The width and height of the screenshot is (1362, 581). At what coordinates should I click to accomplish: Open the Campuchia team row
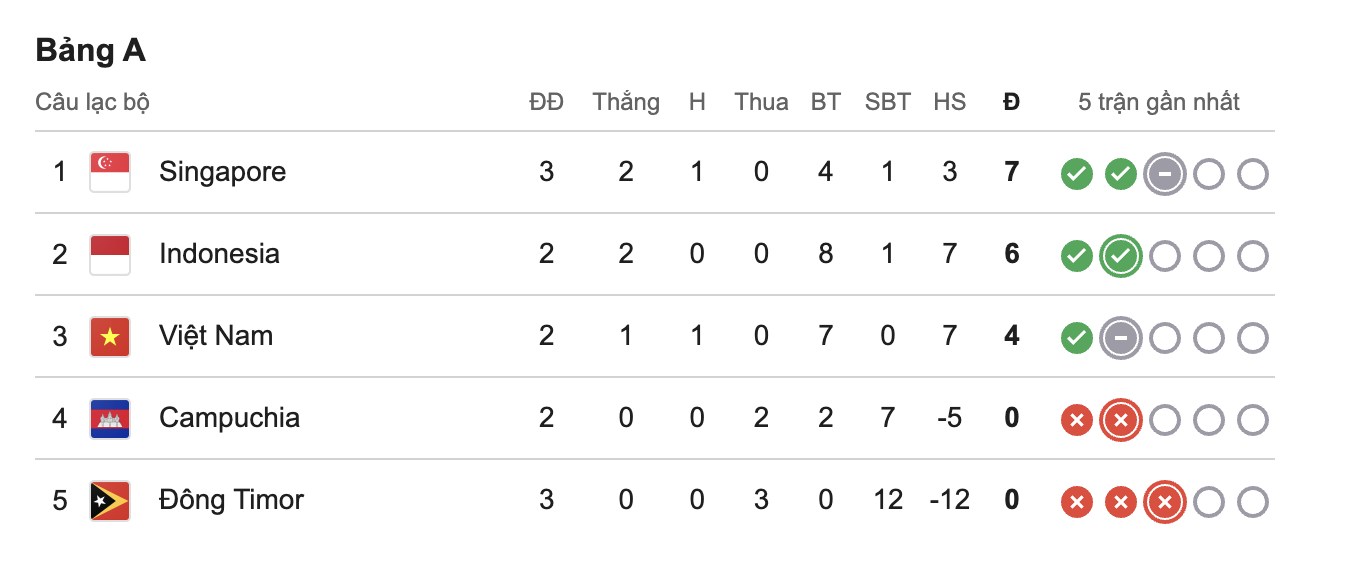click(655, 418)
